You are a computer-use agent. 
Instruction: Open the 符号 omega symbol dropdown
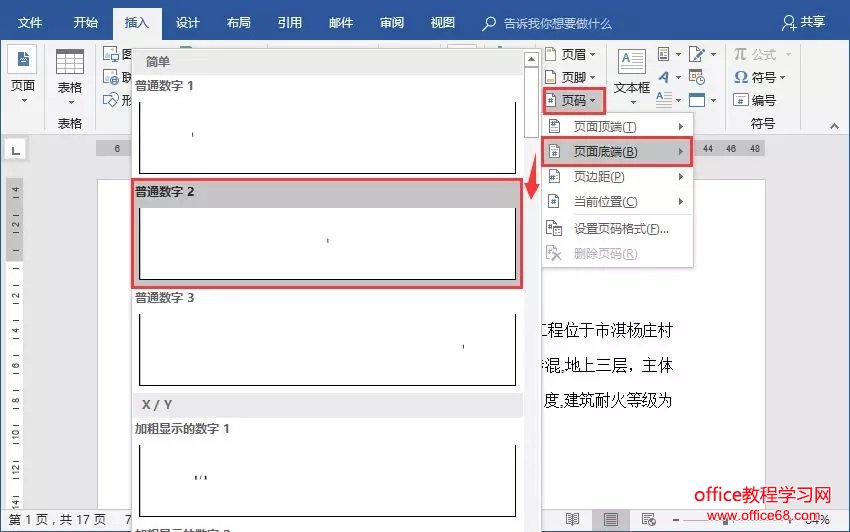point(759,77)
